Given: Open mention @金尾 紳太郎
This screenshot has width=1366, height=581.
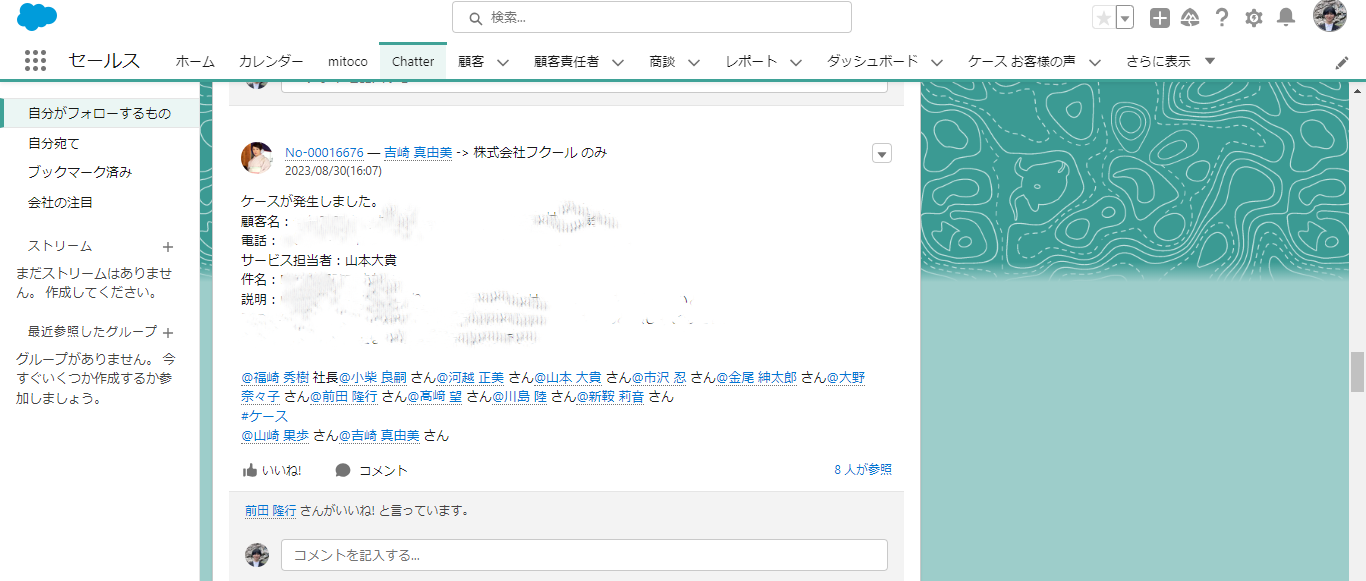Looking at the screenshot, I should tap(756, 378).
